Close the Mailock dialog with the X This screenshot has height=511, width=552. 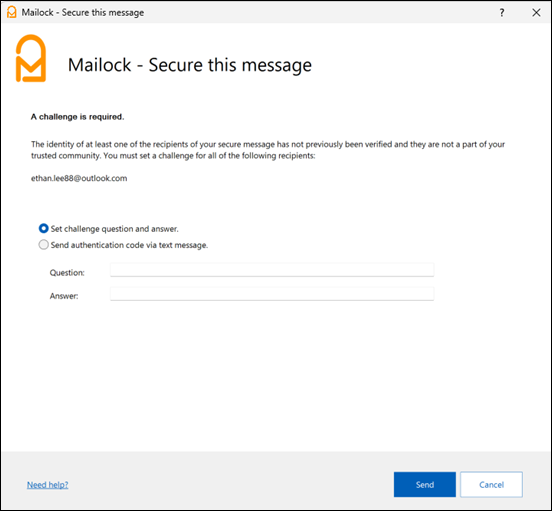536,13
